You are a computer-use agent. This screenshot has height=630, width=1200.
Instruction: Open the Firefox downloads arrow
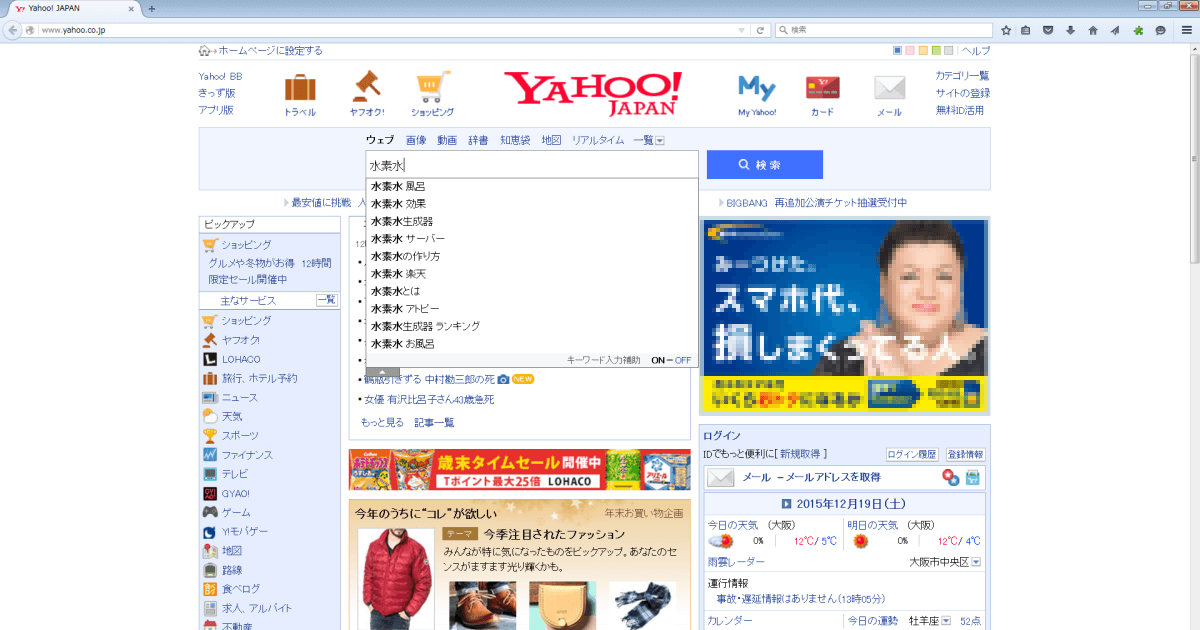[x=1070, y=30]
